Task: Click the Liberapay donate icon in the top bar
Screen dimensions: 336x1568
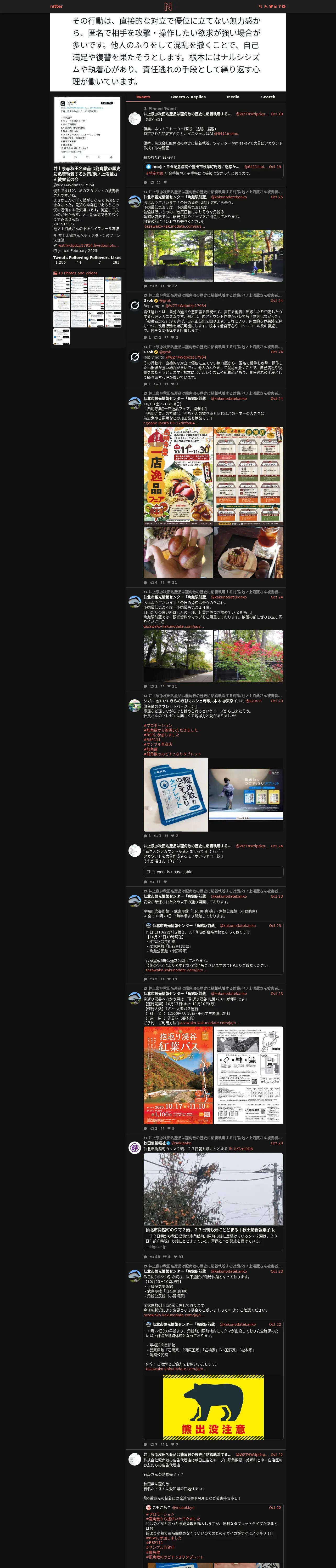Action: (x=276, y=7)
